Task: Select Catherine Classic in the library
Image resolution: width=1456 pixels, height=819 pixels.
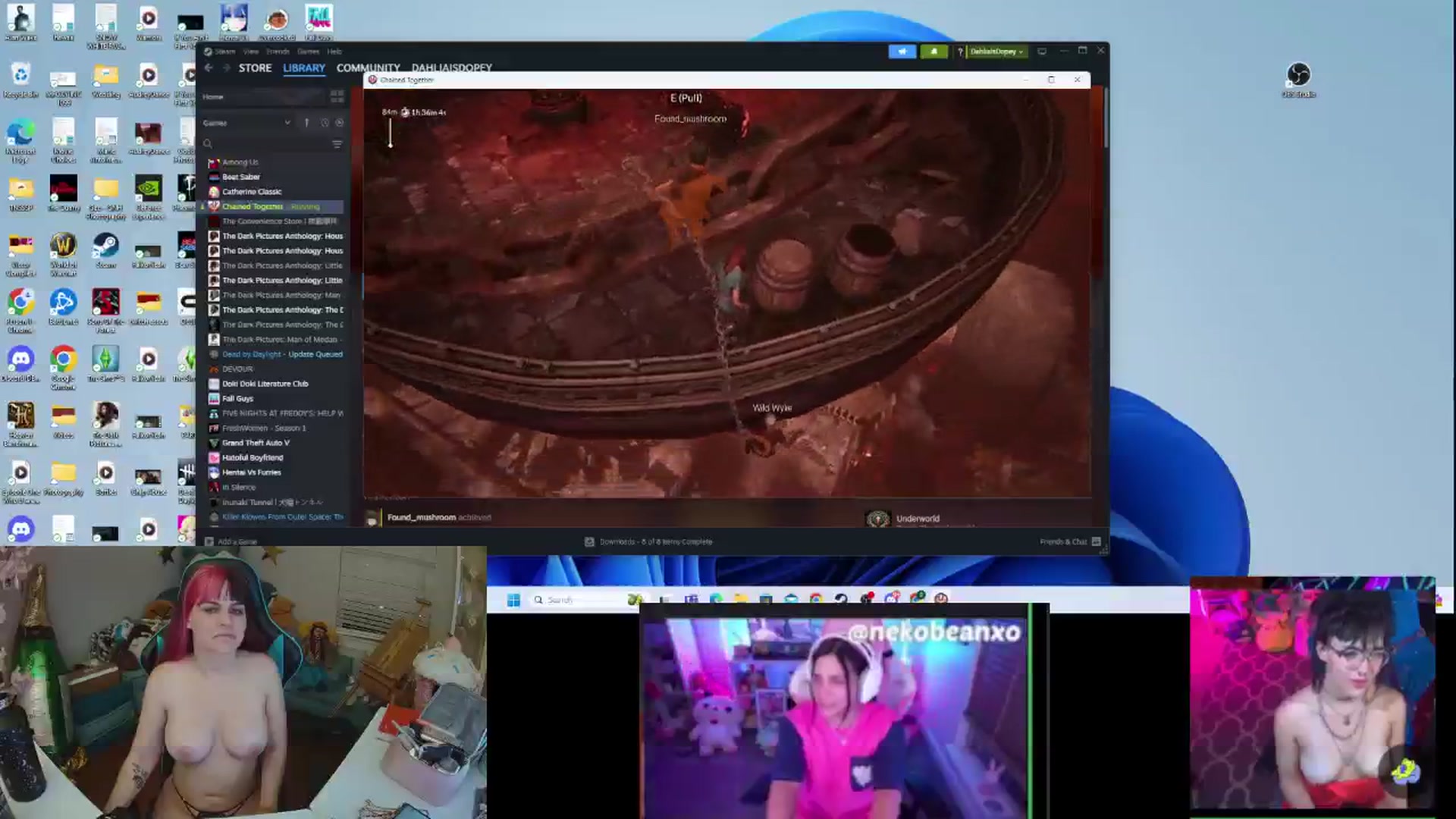Action: coord(251,192)
